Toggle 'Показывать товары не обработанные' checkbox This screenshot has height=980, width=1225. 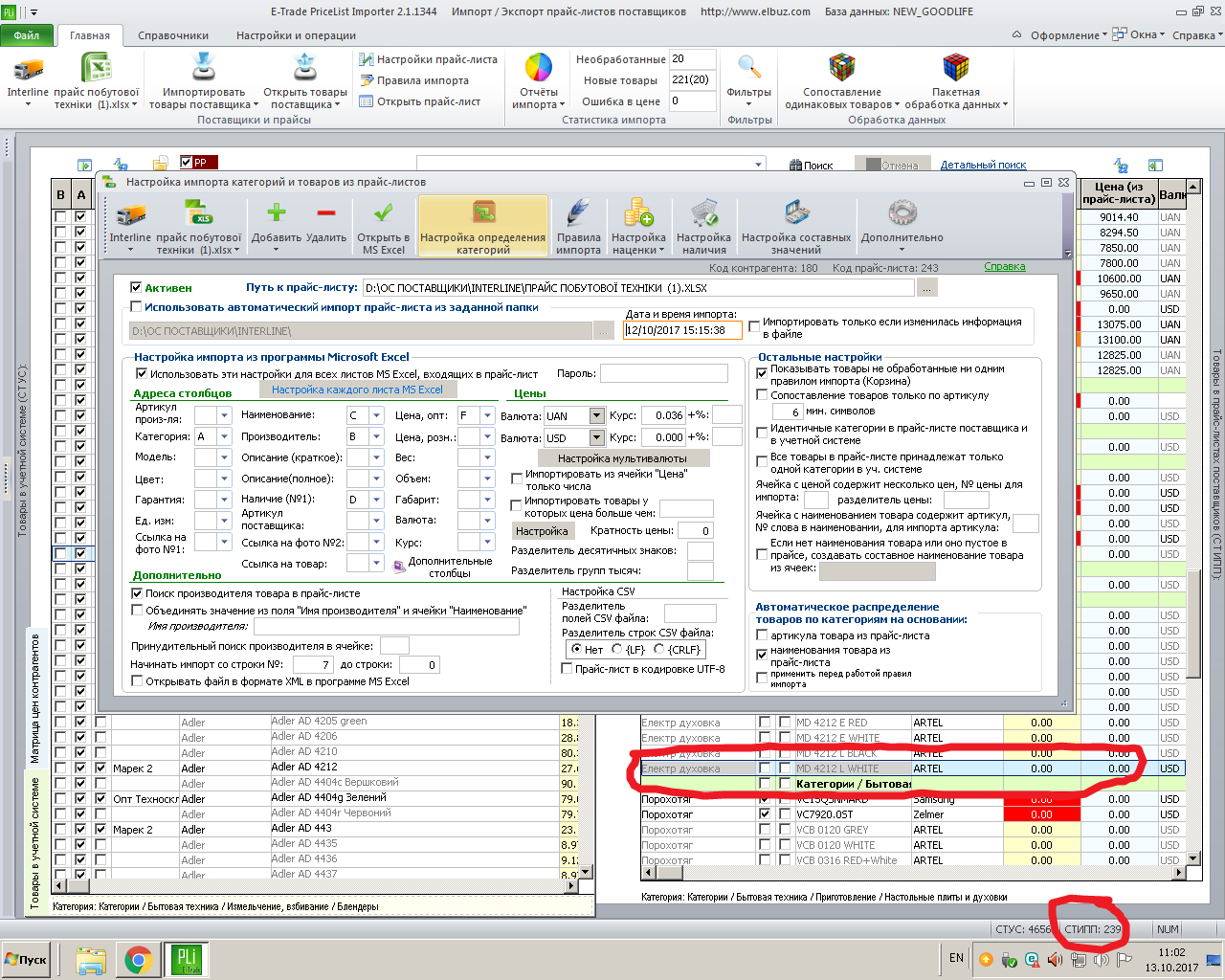pyautogui.click(x=763, y=372)
